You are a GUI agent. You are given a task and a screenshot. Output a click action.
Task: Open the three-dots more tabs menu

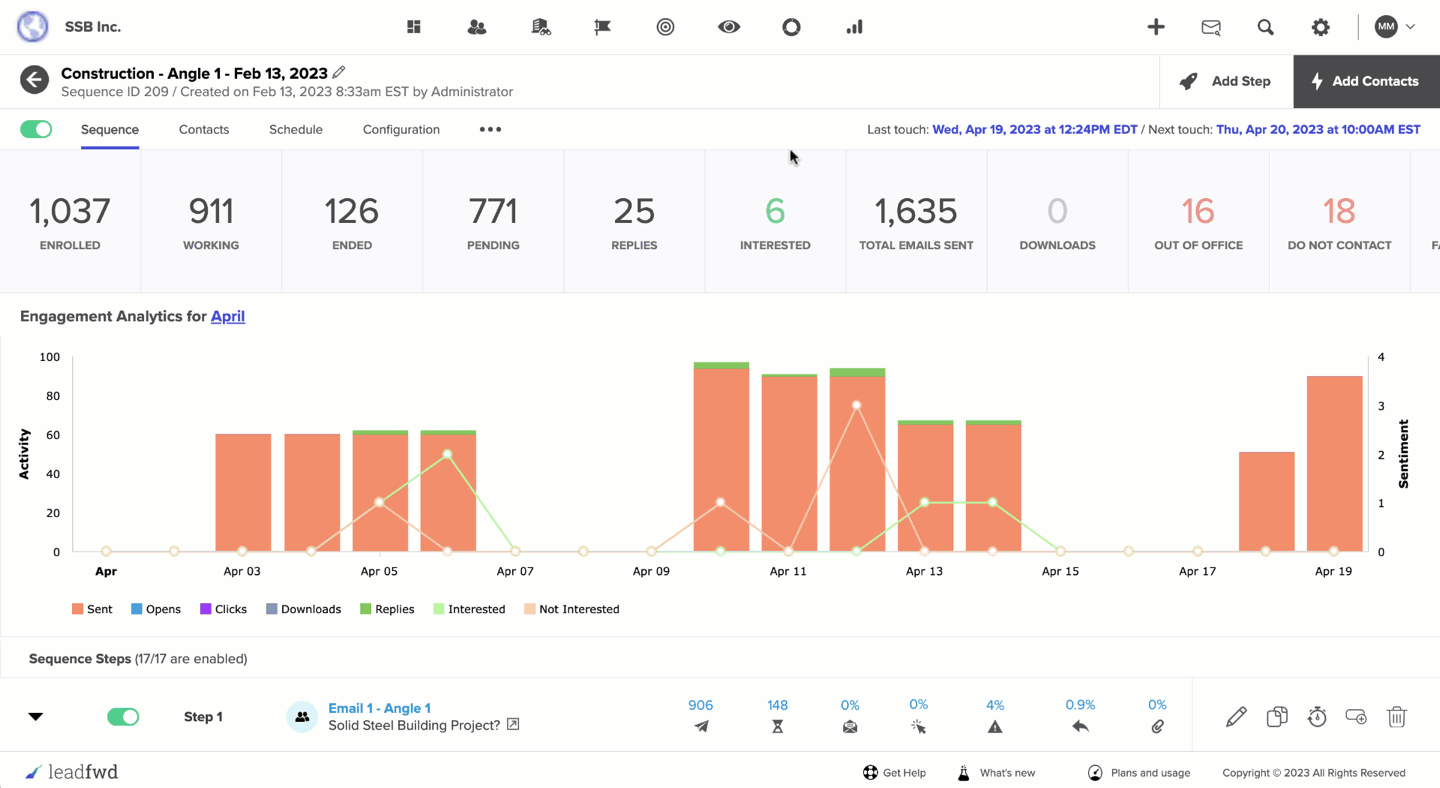(490, 129)
